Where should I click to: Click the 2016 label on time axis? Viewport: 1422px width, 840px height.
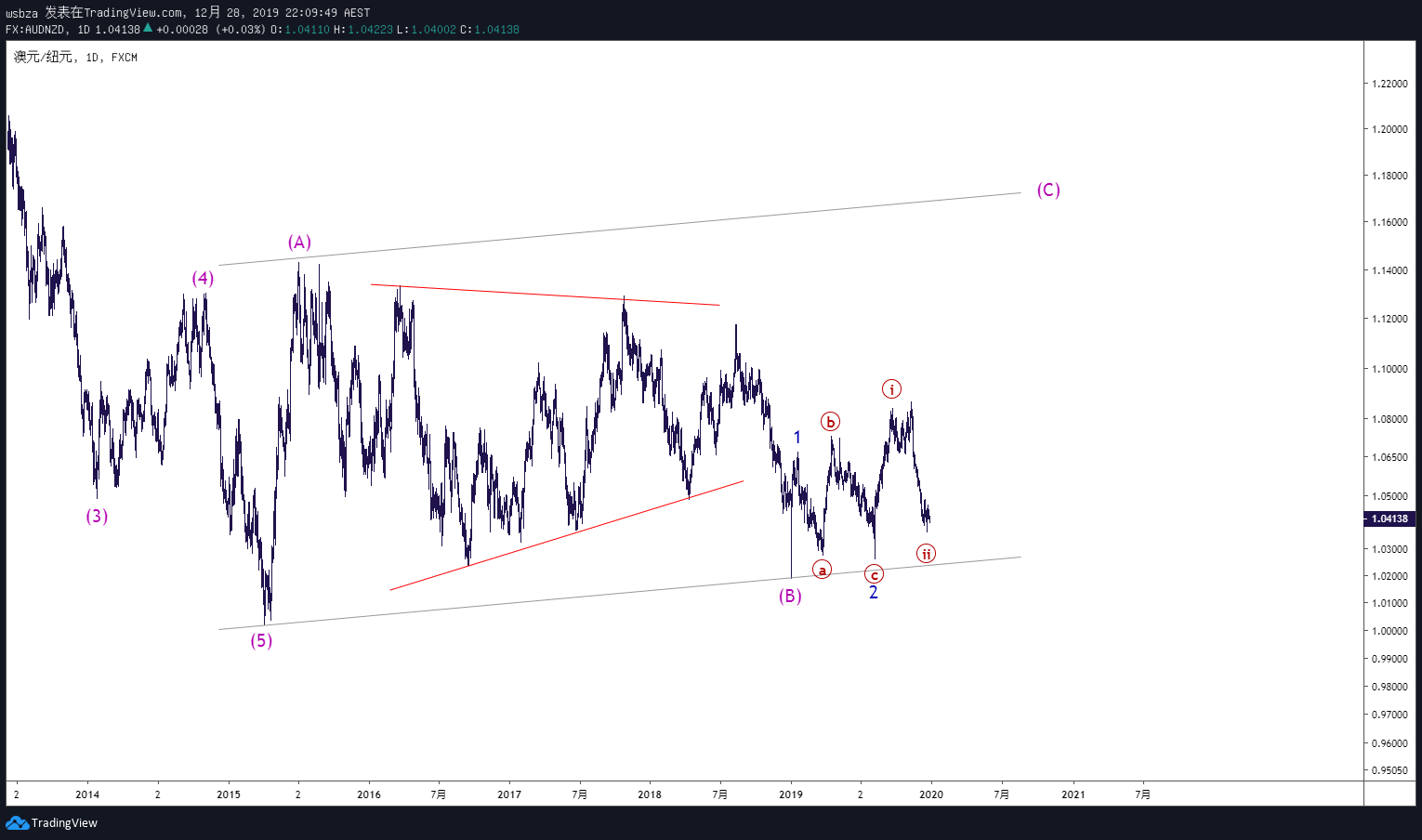click(x=369, y=794)
